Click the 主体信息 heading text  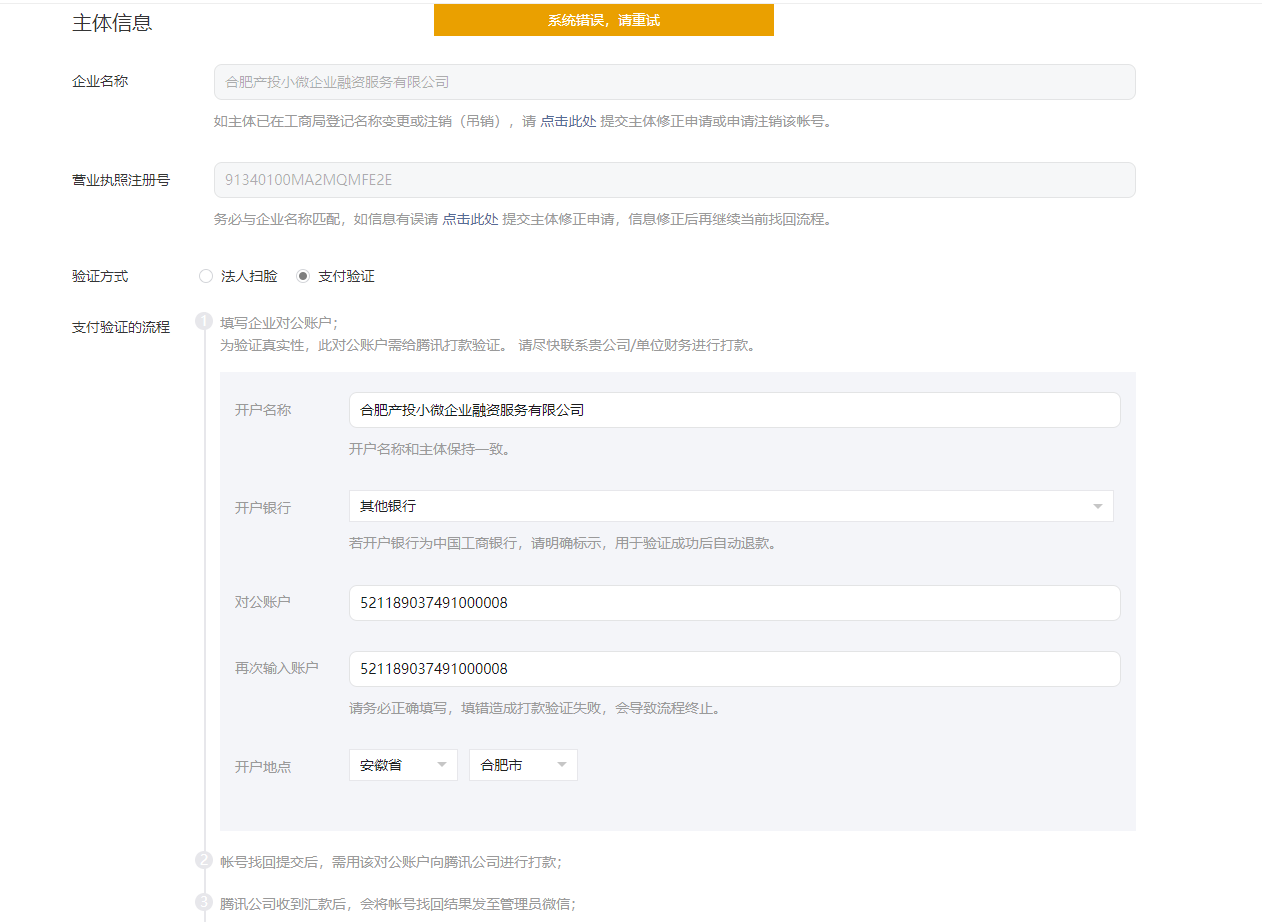coord(112,22)
